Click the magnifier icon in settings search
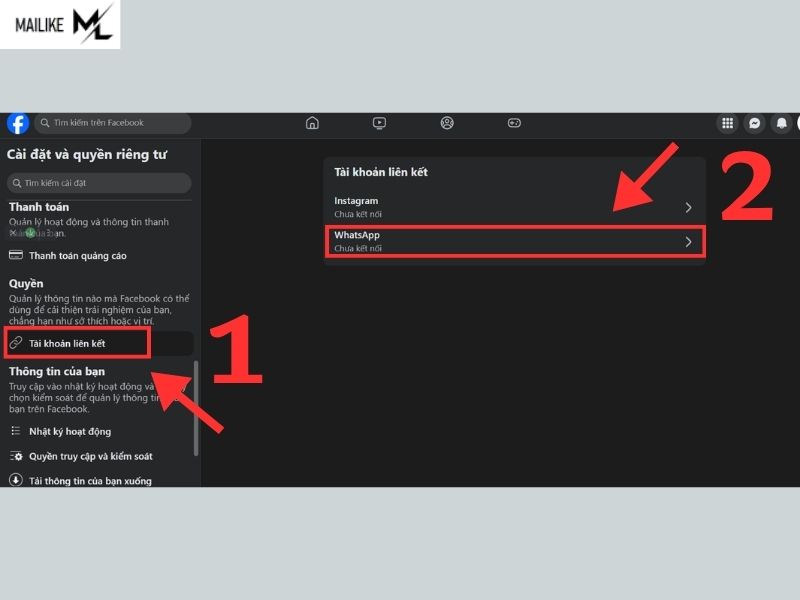The height and width of the screenshot is (600, 800). pyautogui.click(x=17, y=183)
